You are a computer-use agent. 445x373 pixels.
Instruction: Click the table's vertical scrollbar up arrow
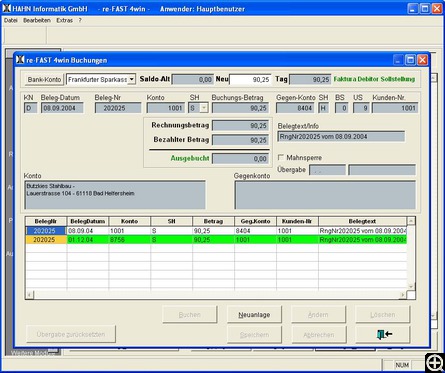(411, 221)
